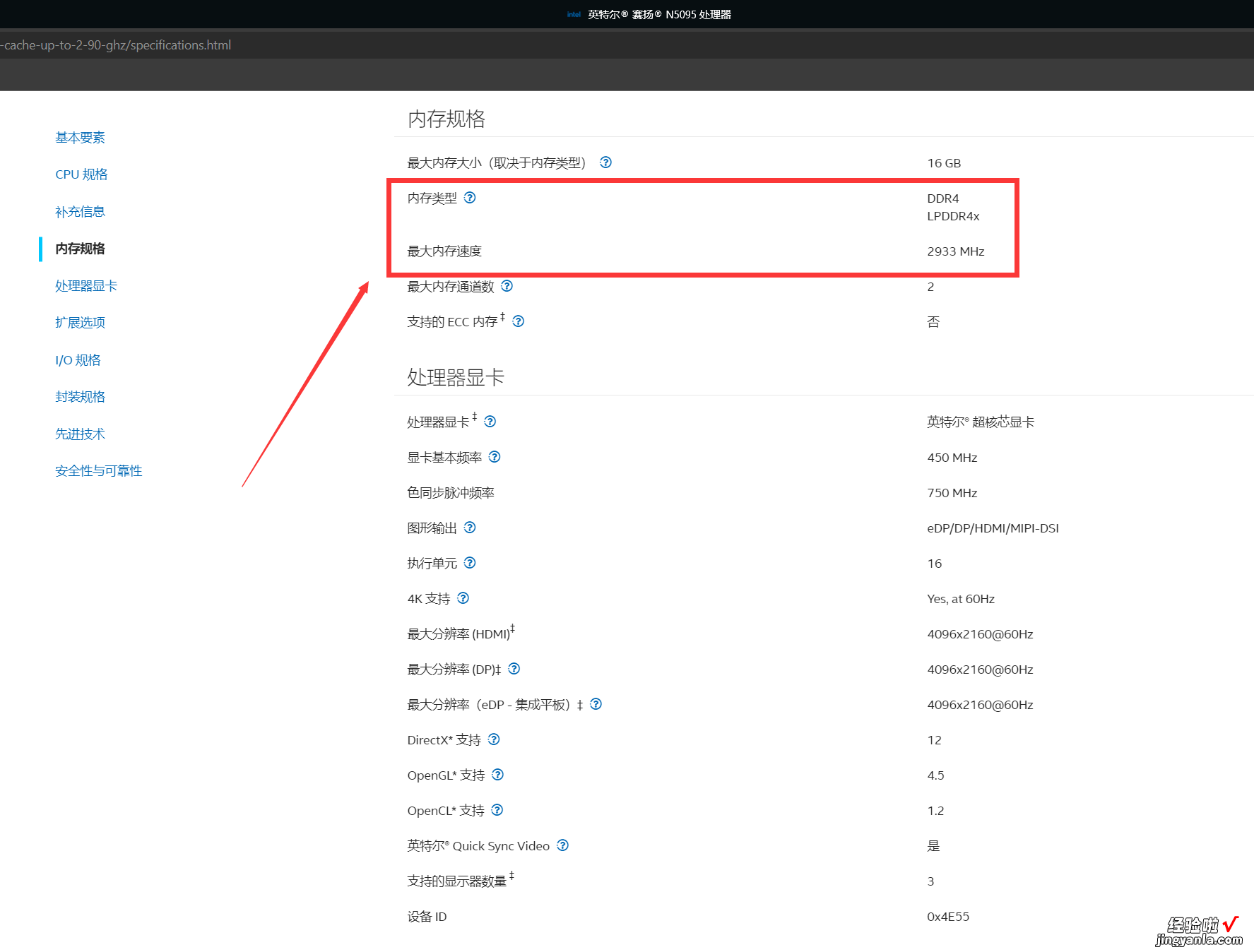The image size is (1254, 952).
Task: Select OpenCL version 1.2 value
Action: 935,811
